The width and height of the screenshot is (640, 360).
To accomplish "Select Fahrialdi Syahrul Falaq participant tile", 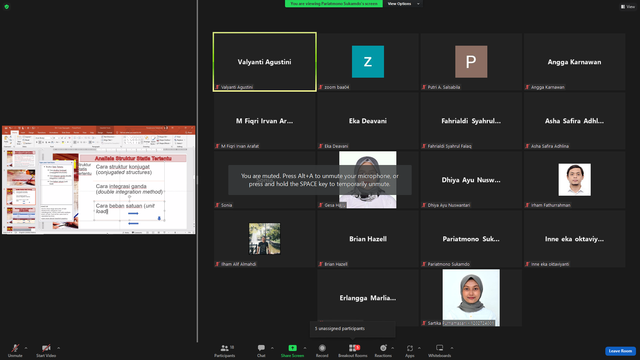I will (x=471, y=121).
